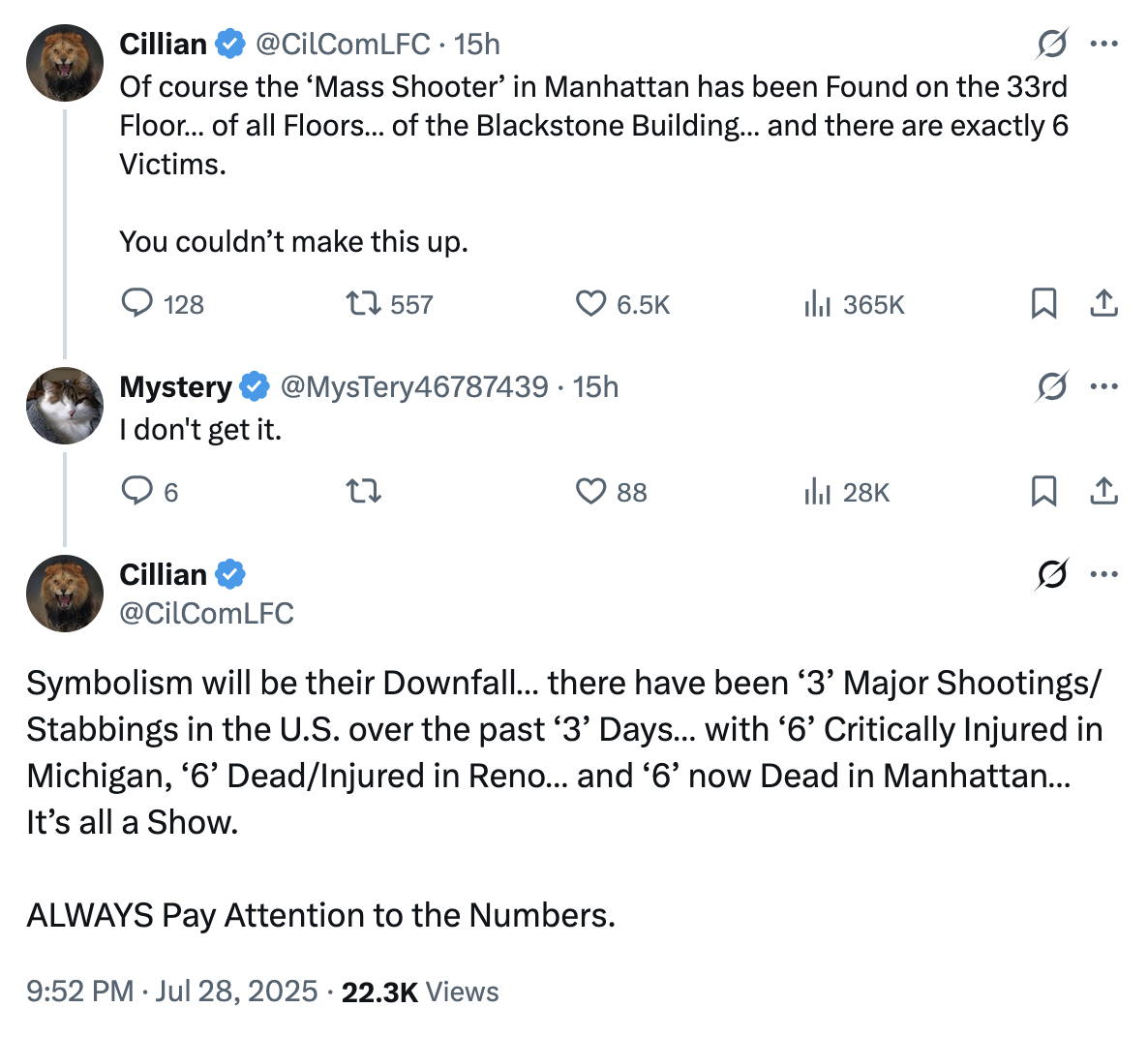Image resolution: width=1148 pixels, height=1038 pixels.
Task: View analytics for Mystery's reply
Action: [818, 492]
